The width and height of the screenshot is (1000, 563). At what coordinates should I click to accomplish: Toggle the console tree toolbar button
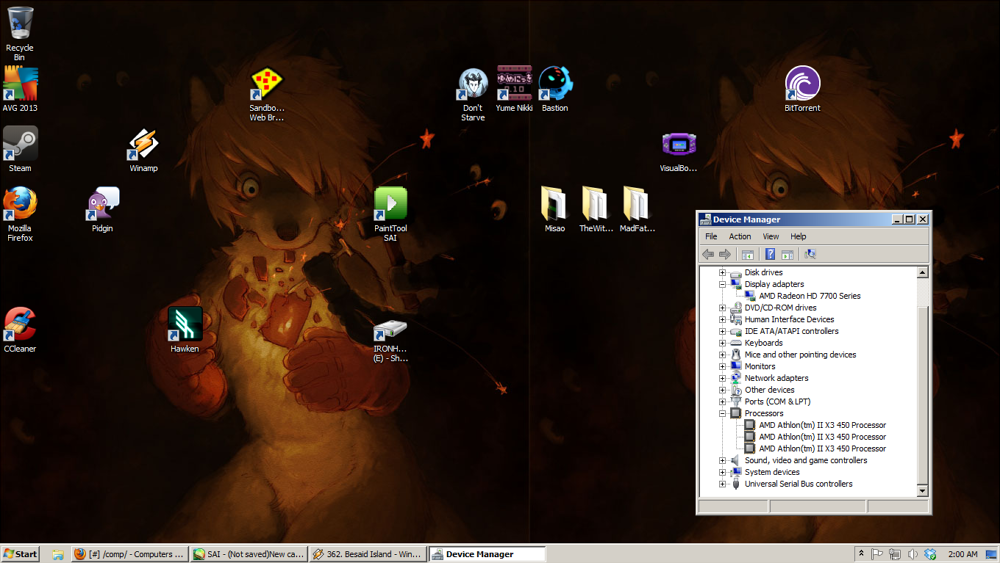pyautogui.click(x=747, y=254)
